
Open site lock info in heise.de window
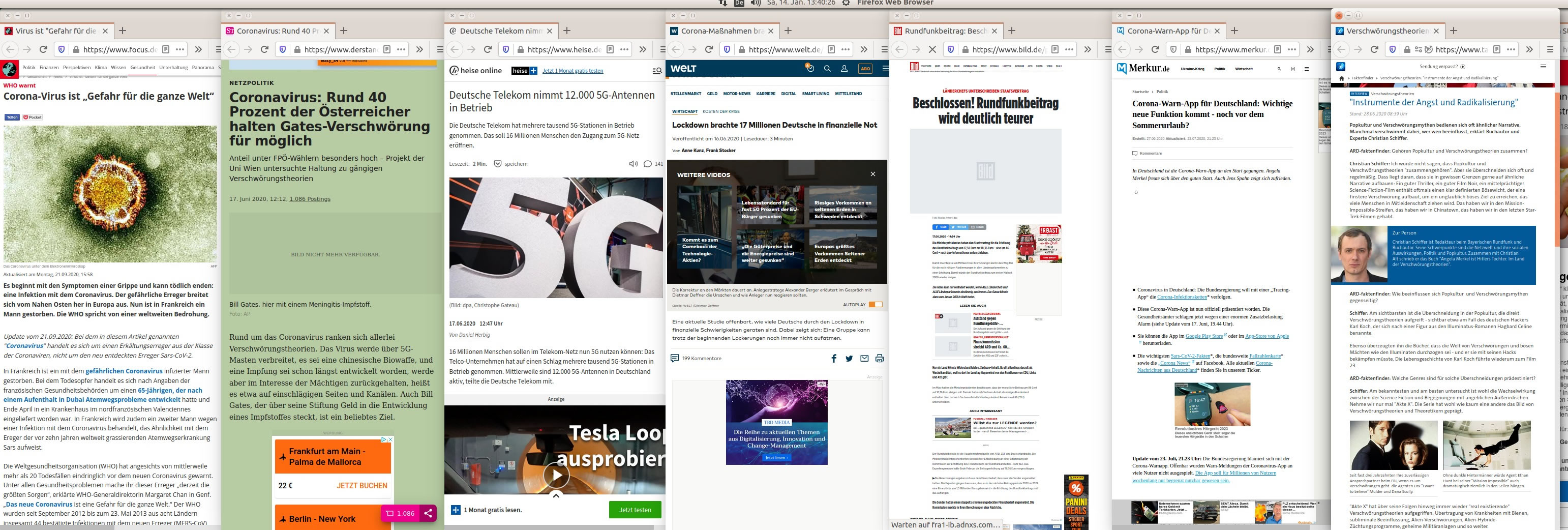521,49
